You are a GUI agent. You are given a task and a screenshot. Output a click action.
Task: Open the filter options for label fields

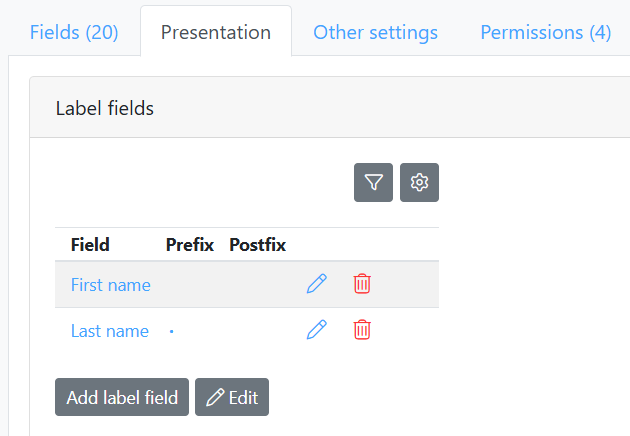tap(373, 182)
